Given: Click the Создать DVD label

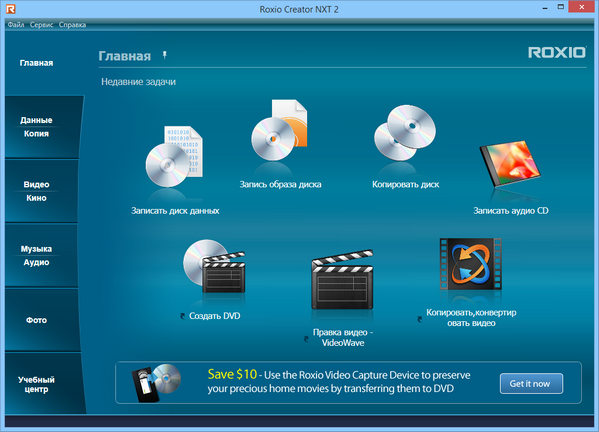Looking at the screenshot, I should tap(214, 316).
